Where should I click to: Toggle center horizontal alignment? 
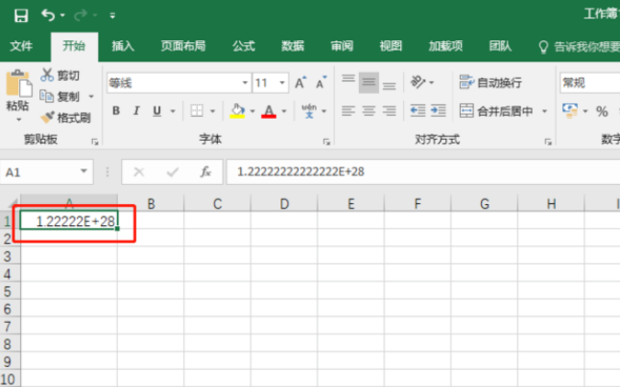(369, 111)
